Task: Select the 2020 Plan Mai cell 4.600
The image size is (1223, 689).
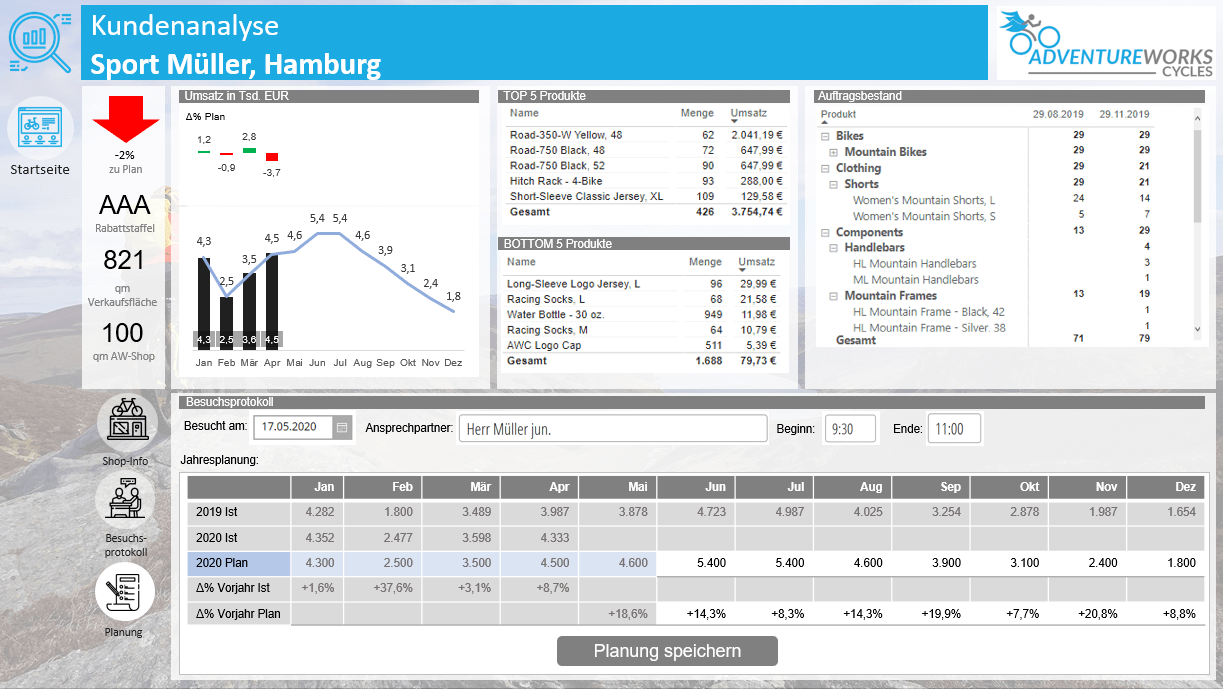Action: pyautogui.click(x=617, y=563)
